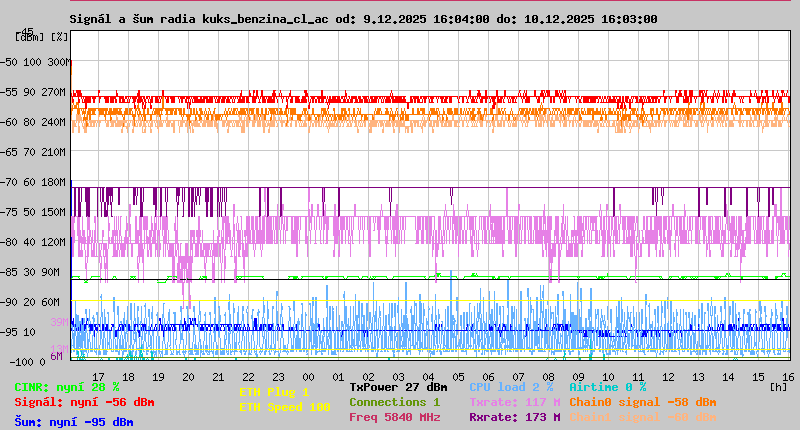Screen dimensions: 800x430
Task: Select the 'CINR: nyní 28 %' legend entry
Action: (x=67, y=388)
